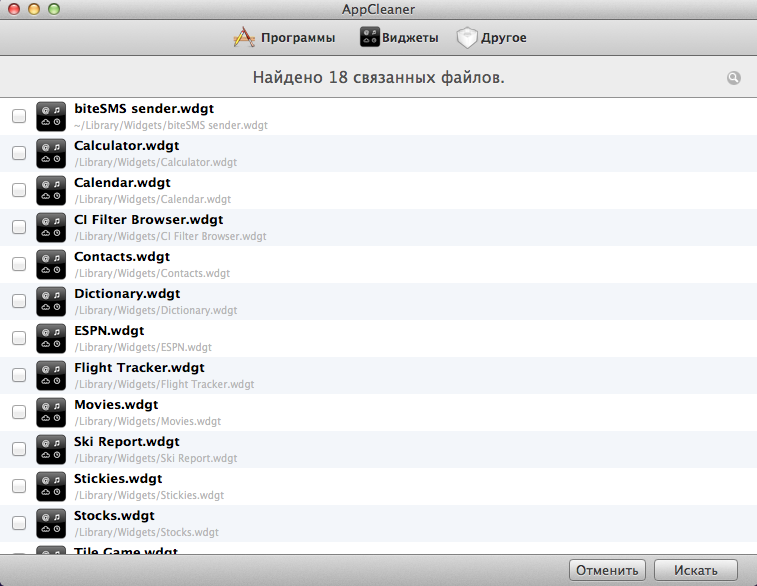Click the Stocks widget icon
The image size is (757, 586).
(x=51, y=523)
